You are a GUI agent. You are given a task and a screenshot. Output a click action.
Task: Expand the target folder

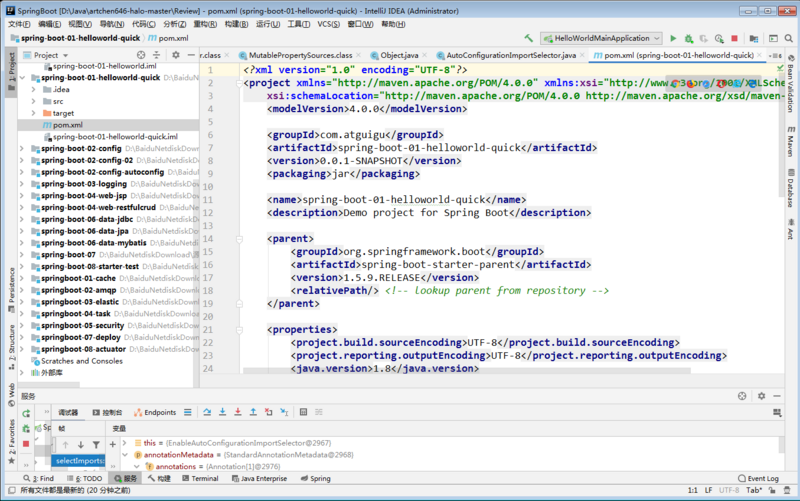[x=33, y=113]
